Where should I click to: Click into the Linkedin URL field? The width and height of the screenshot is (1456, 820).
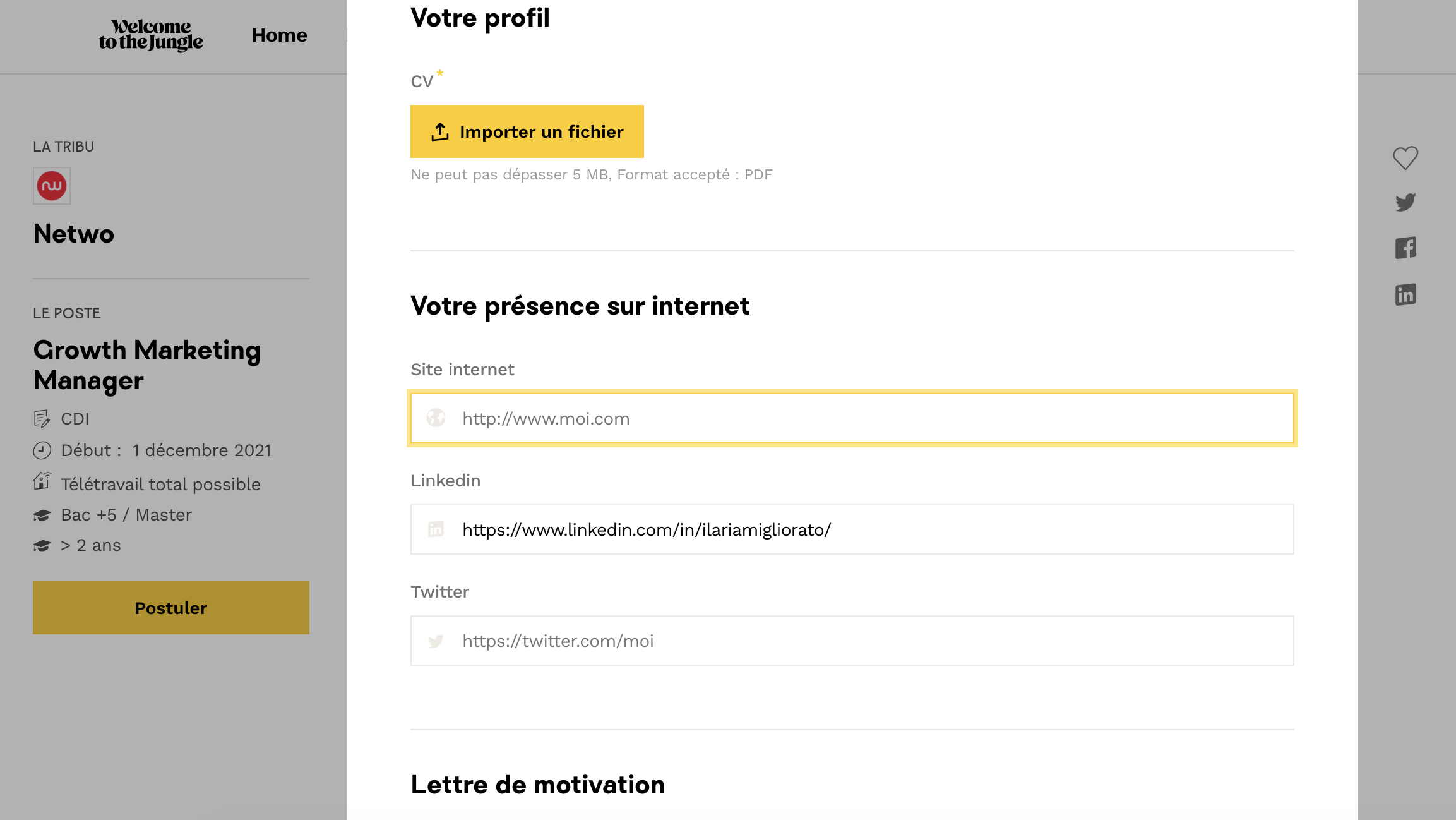(x=871, y=529)
